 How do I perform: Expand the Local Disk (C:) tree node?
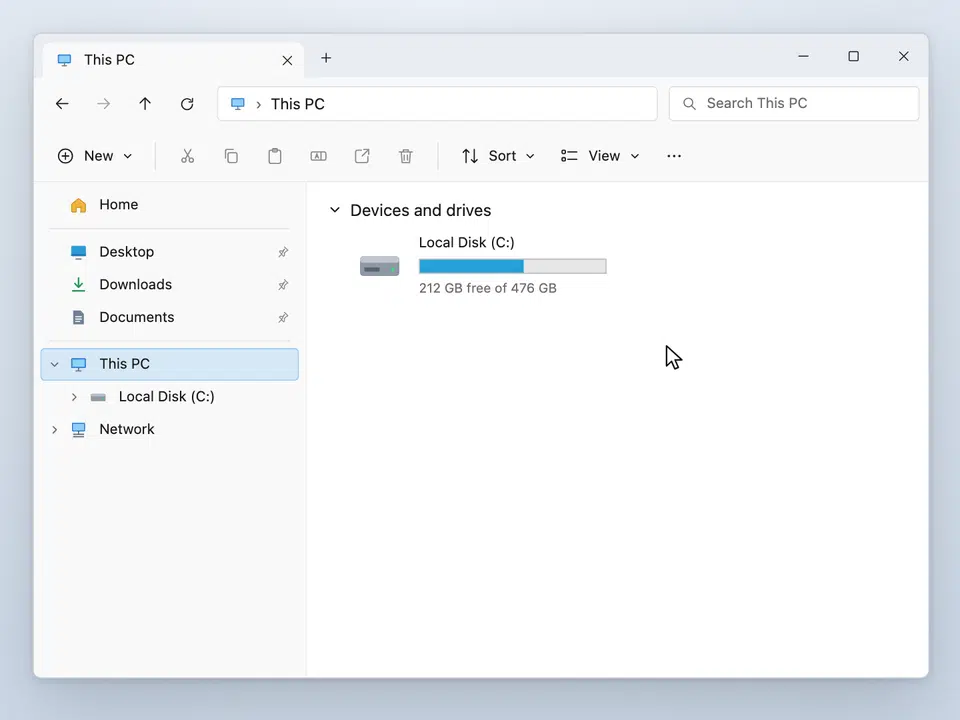(74, 397)
